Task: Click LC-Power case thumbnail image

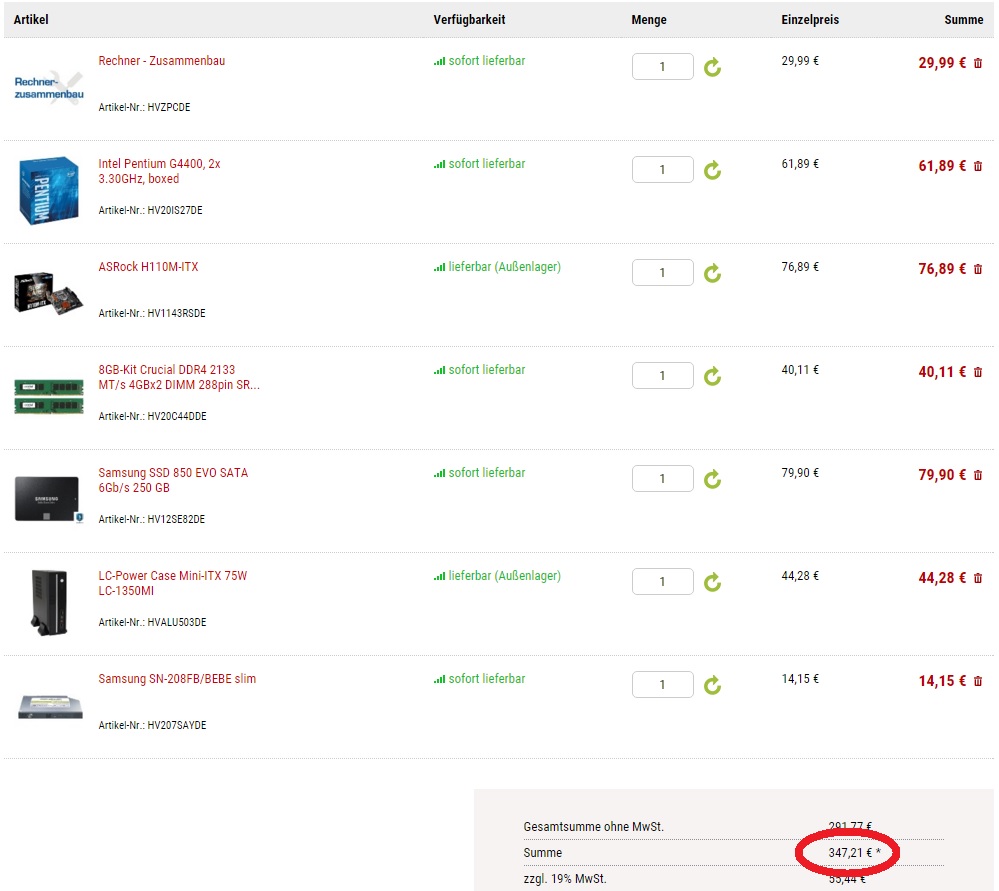Action: point(49,602)
